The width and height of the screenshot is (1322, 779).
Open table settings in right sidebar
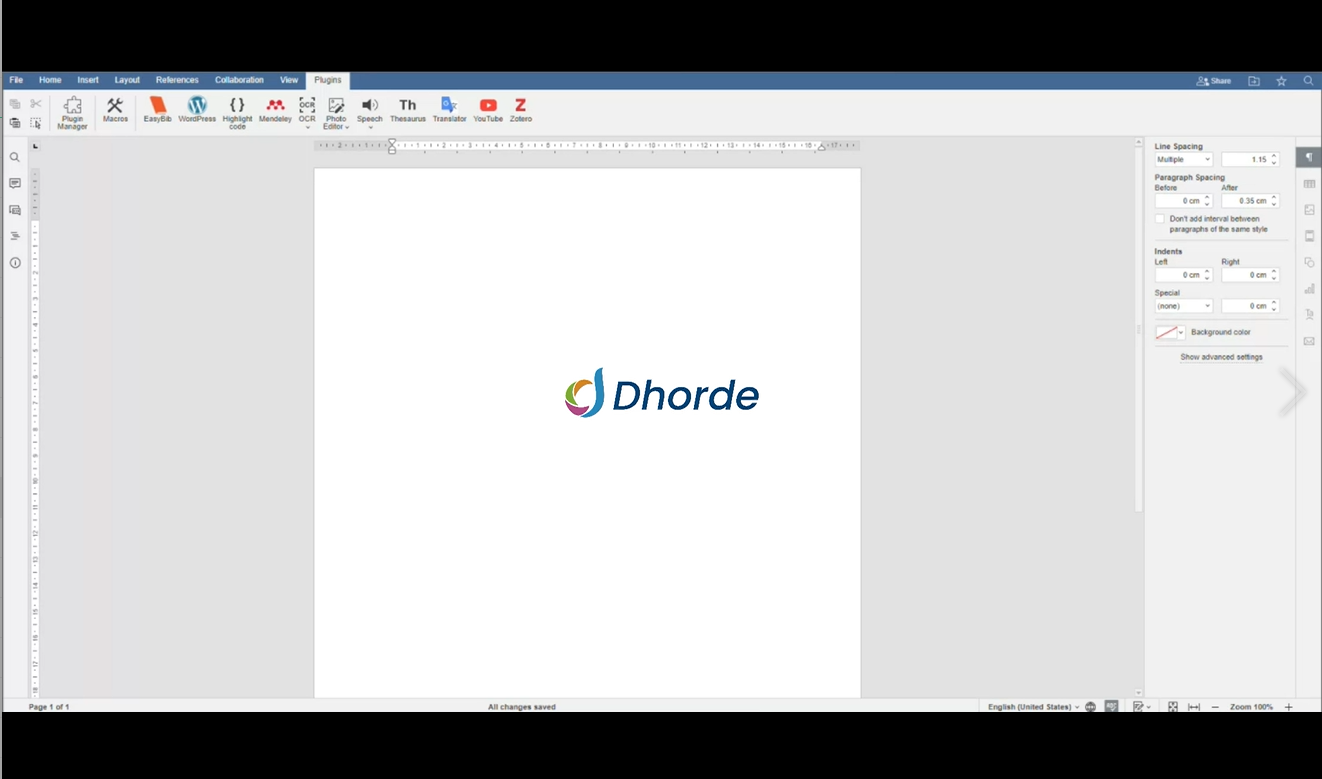tap(1309, 184)
